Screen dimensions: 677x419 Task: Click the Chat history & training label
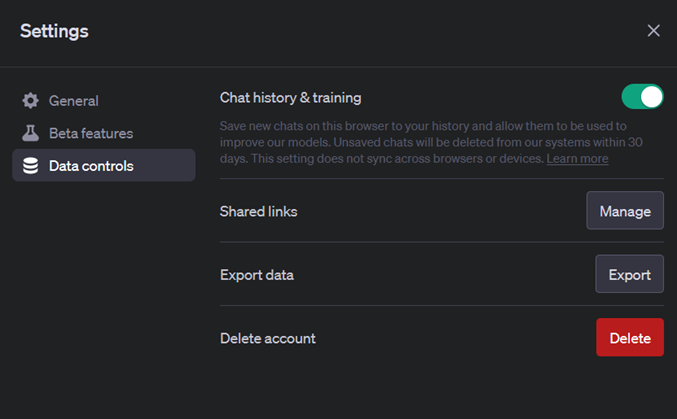click(x=290, y=98)
